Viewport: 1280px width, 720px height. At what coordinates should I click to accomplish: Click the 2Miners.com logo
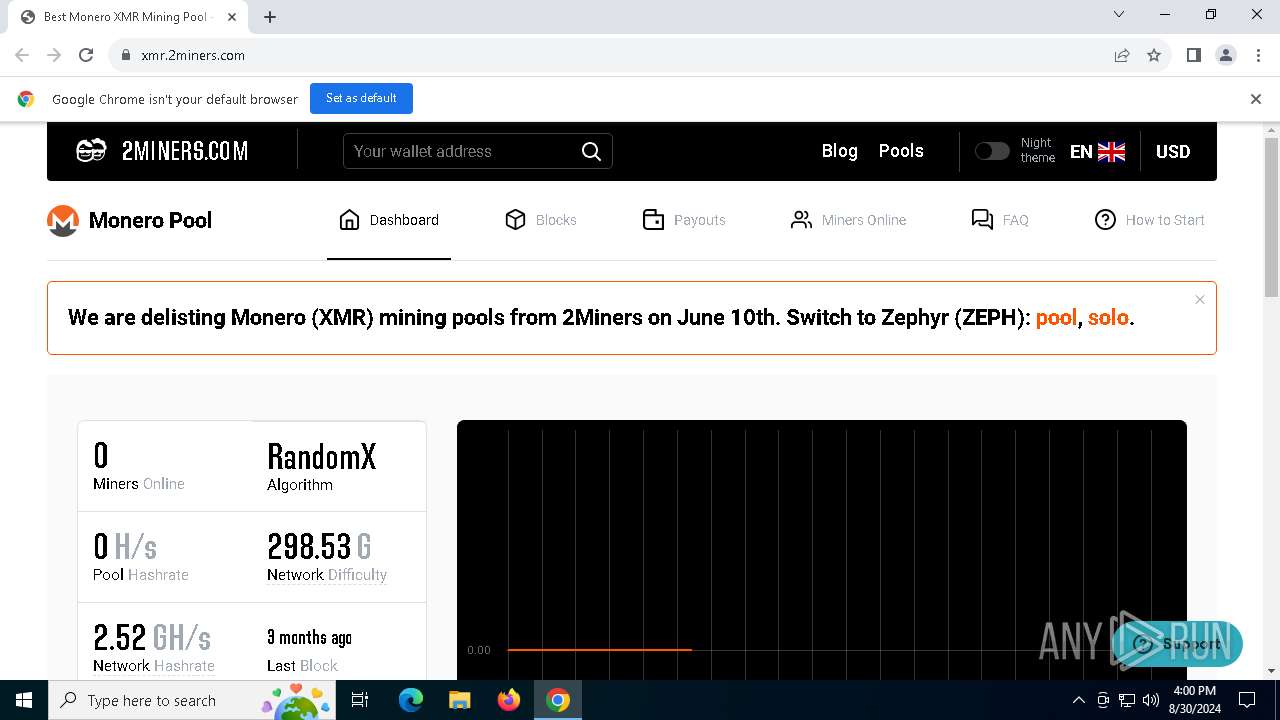point(162,151)
